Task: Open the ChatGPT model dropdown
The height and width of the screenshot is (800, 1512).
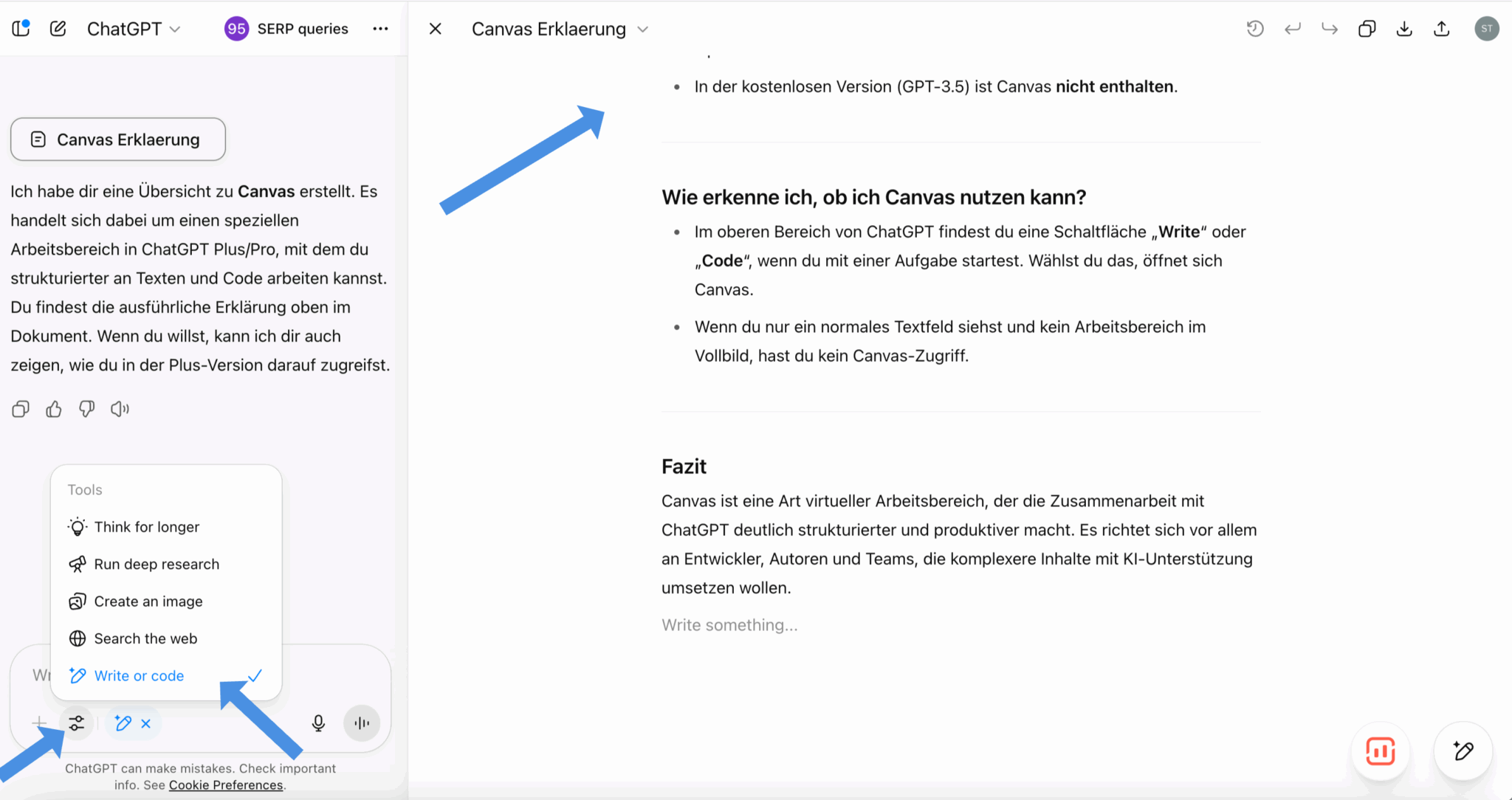Action: pyautogui.click(x=134, y=28)
